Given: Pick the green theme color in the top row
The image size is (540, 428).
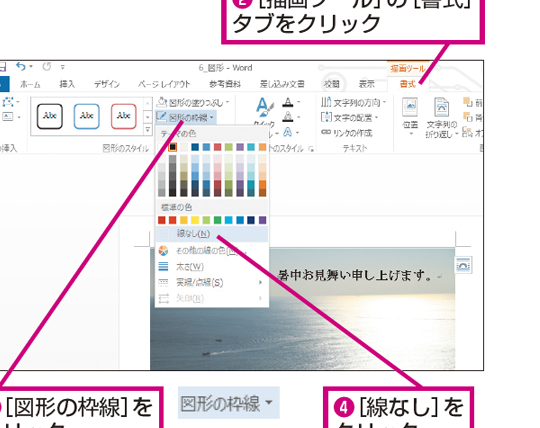Looking at the screenshot, I should 229,147.
